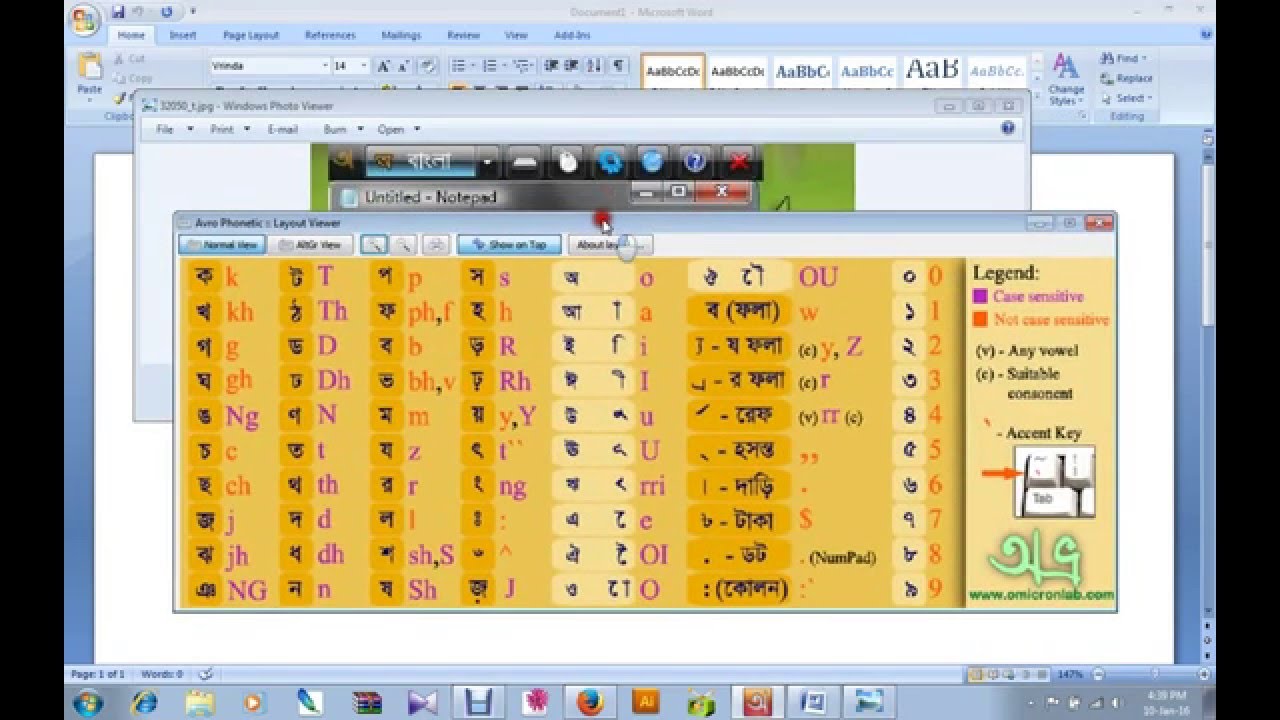Click the Words: 0 status bar indicator
The height and width of the screenshot is (720, 1280).
(162, 675)
